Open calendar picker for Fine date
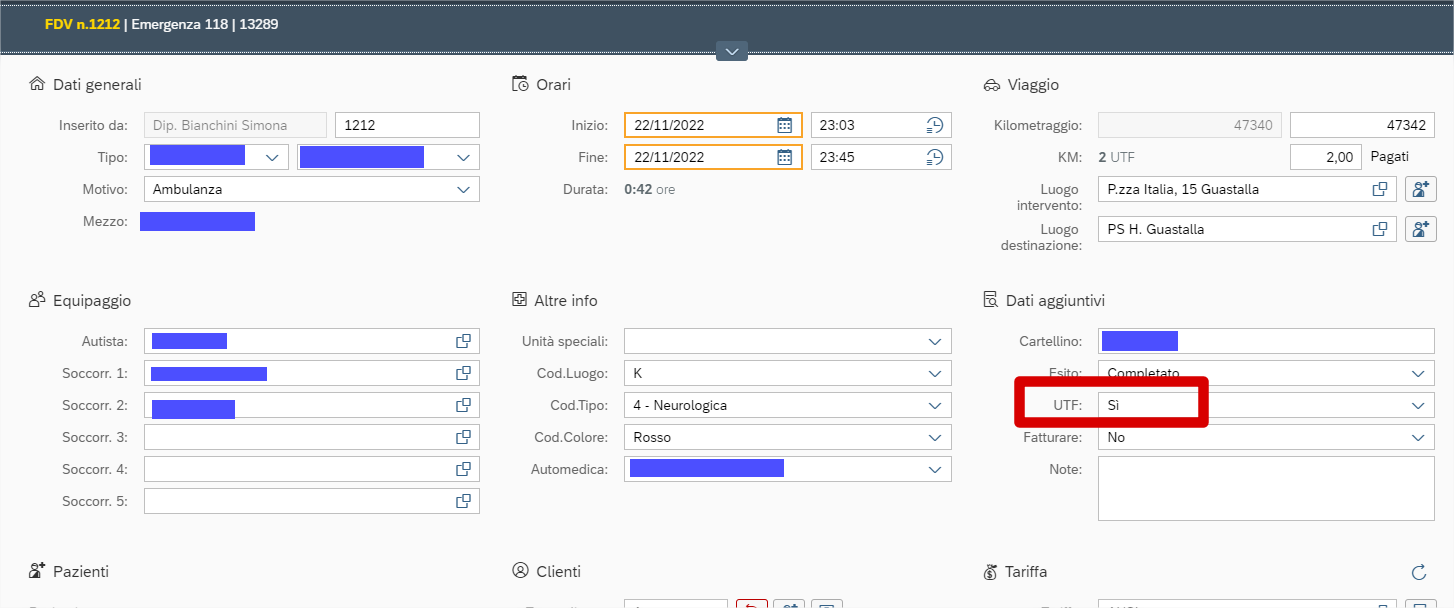This screenshot has height=608, width=1454. [x=785, y=157]
